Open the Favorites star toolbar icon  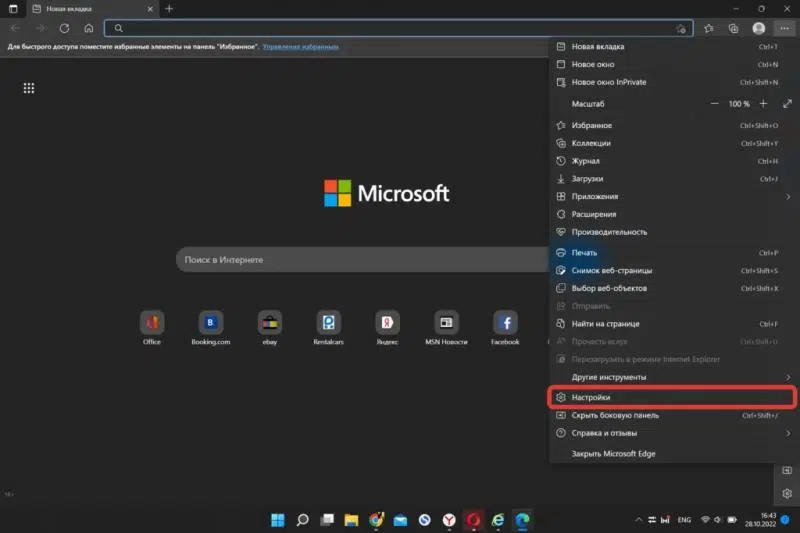coord(709,29)
